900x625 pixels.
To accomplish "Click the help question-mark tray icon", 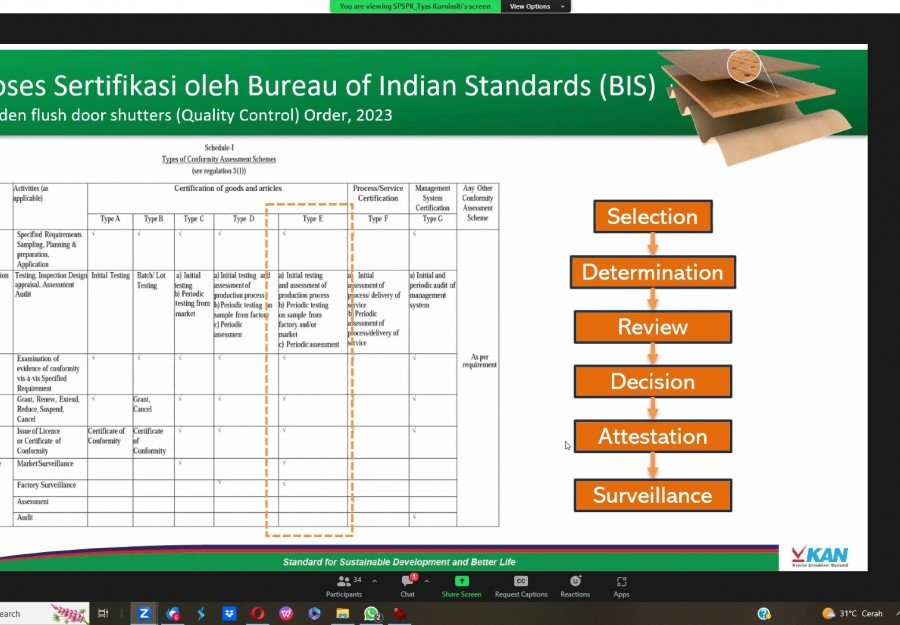I will coord(764,614).
